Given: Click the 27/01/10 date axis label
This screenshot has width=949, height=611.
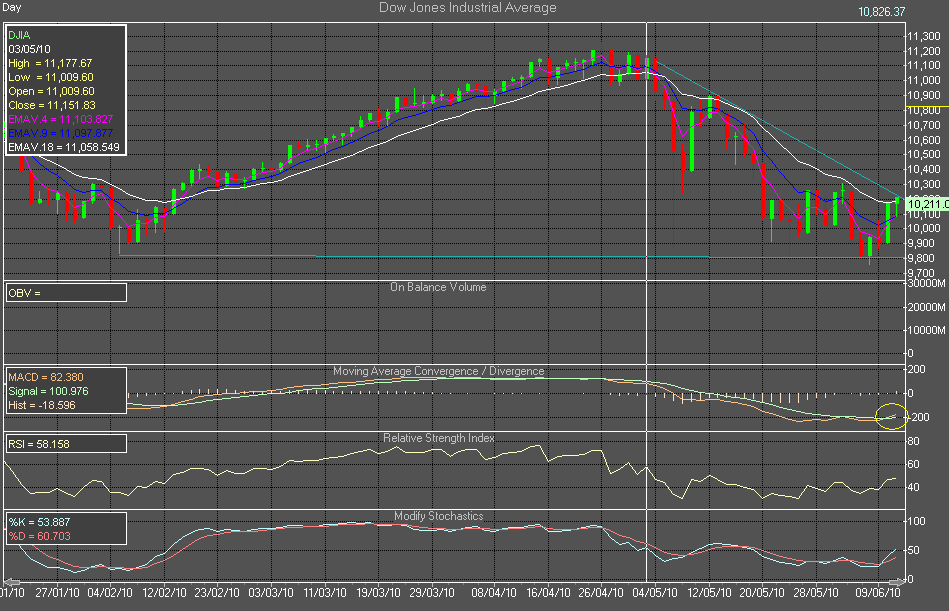Looking at the screenshot, I should click(x=57, y=593).
